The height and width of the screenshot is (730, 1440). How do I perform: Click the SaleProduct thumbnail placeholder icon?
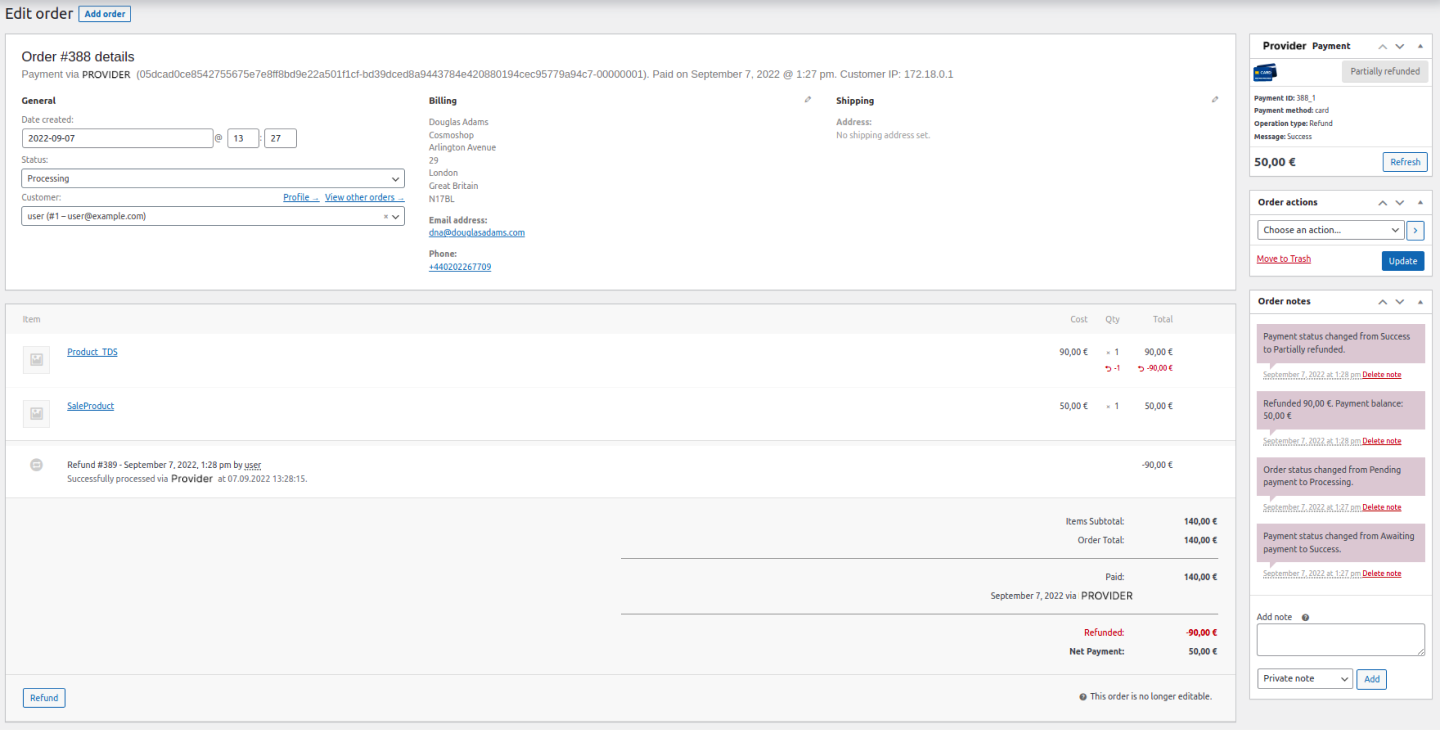tap(36, 413)
